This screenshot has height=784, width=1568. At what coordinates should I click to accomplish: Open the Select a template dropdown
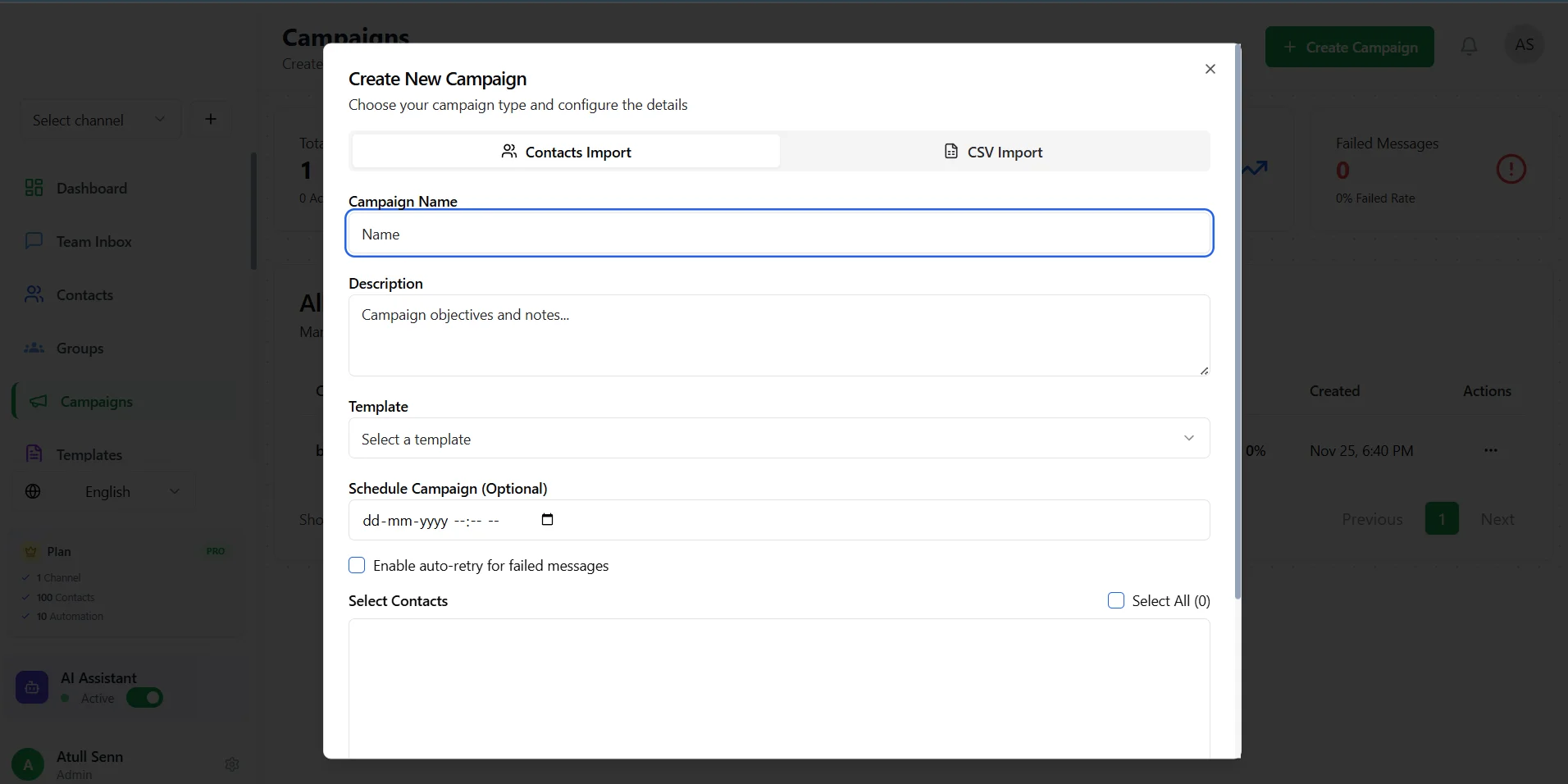(779, 439)
